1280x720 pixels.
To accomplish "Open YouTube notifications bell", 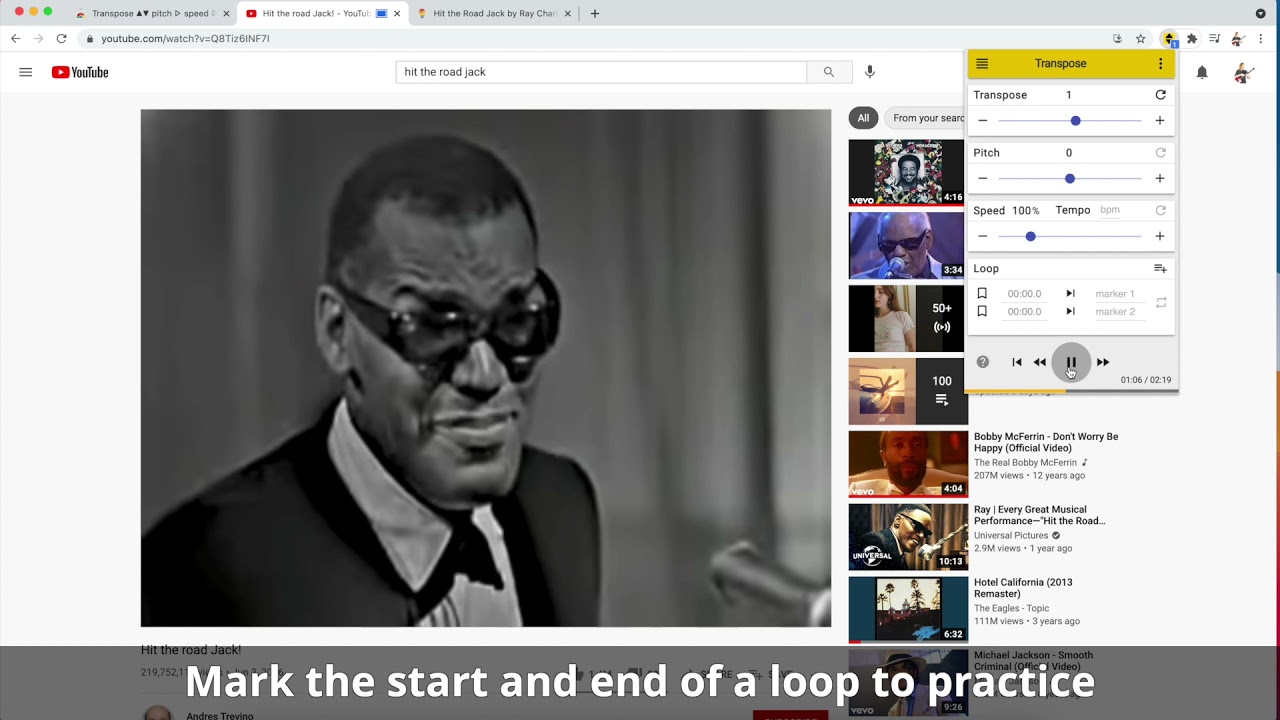I will (1202, 72).
